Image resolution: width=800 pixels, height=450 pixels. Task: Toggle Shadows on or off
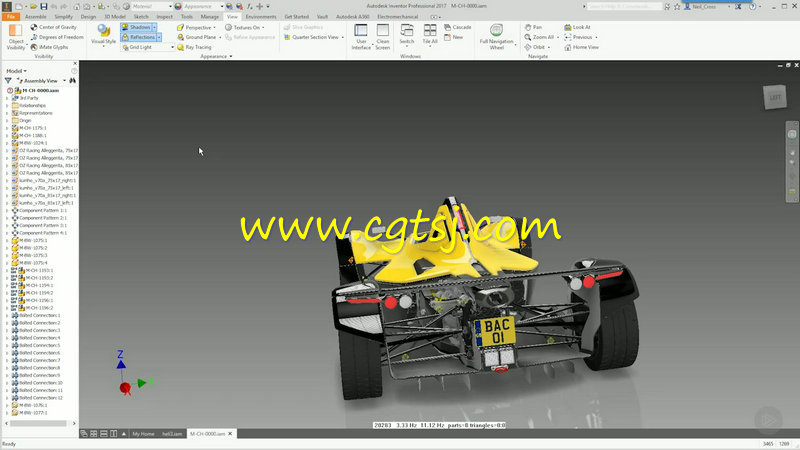pos(136,27)
